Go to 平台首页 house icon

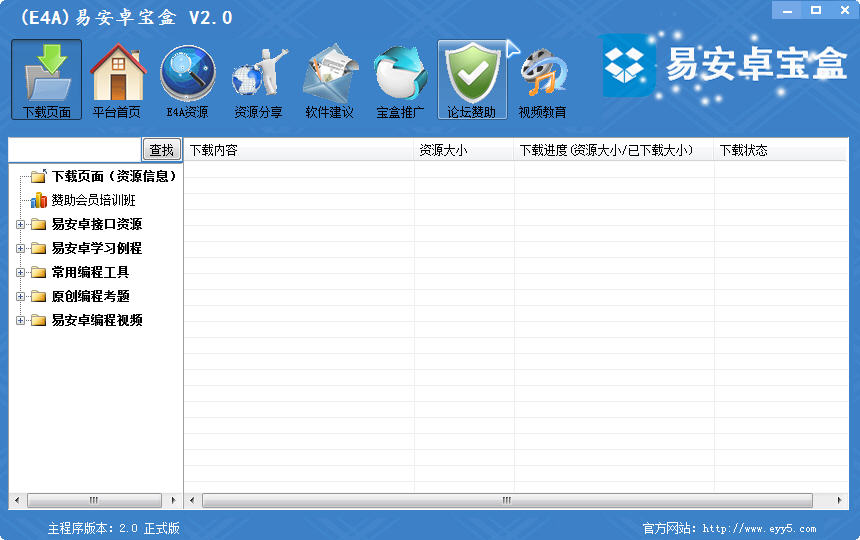coord(117,79)
